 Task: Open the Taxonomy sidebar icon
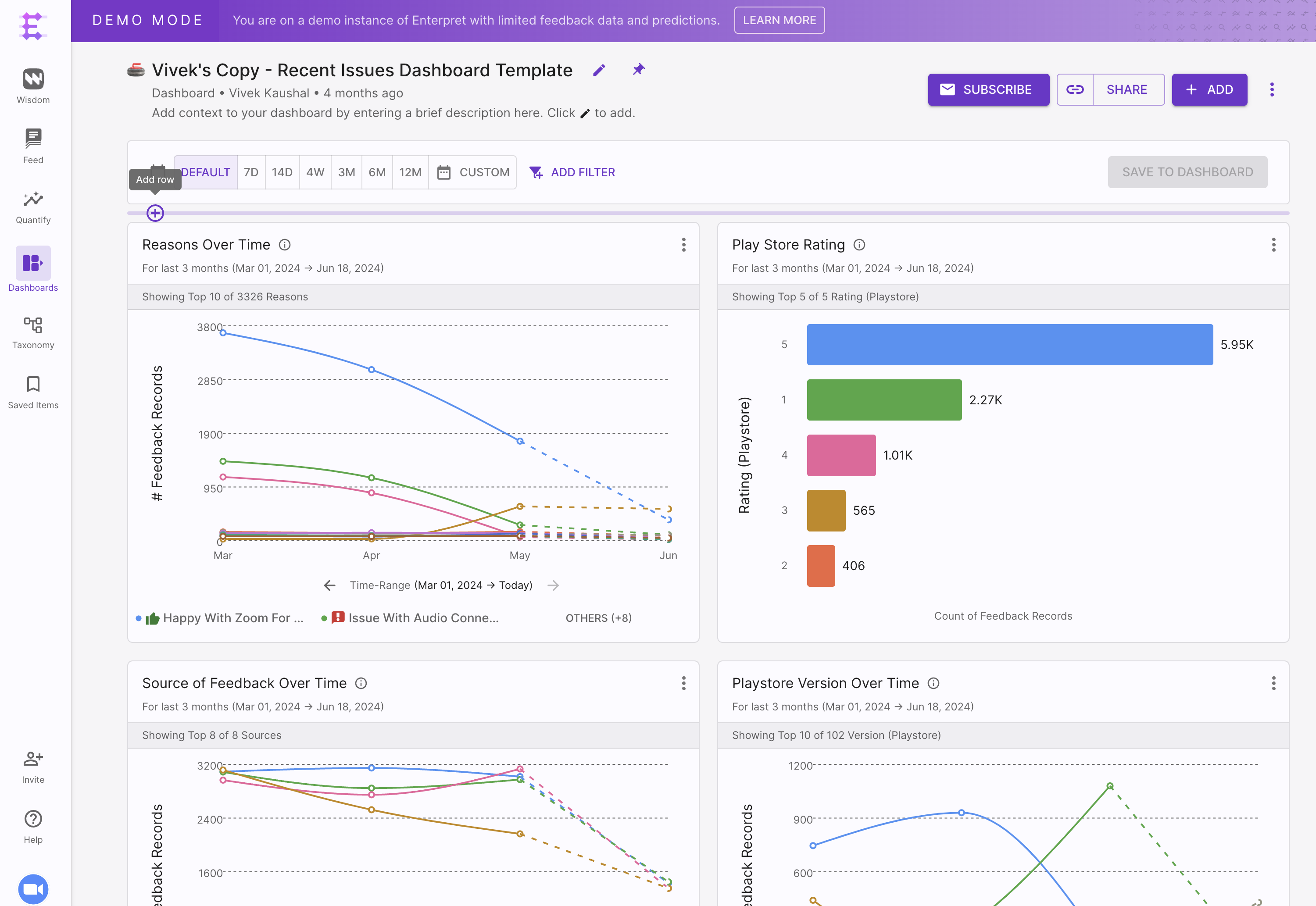pyautogui.click(x=33, y=325)
